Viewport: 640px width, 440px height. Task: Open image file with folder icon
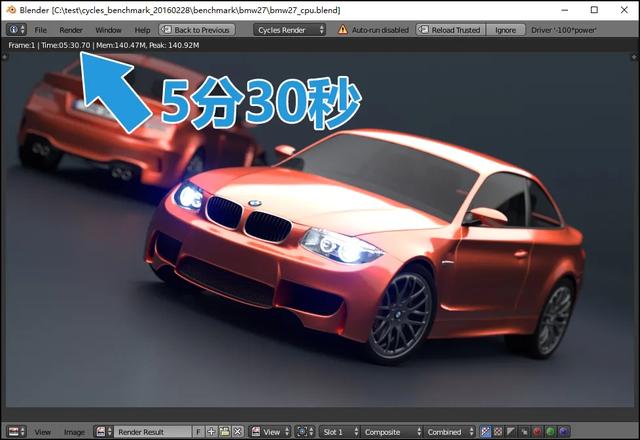point(224,431)
